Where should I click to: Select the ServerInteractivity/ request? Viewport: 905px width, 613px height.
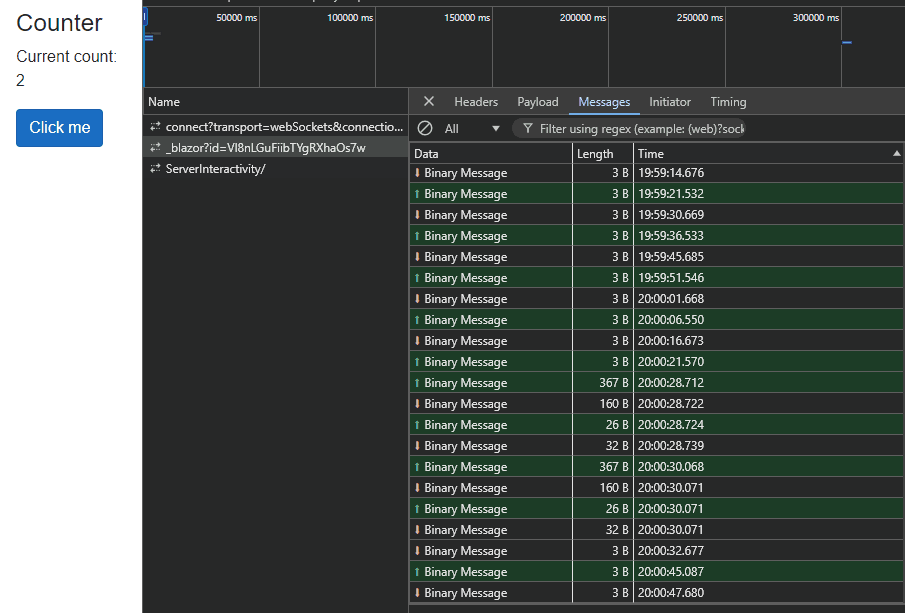point(215,169)
